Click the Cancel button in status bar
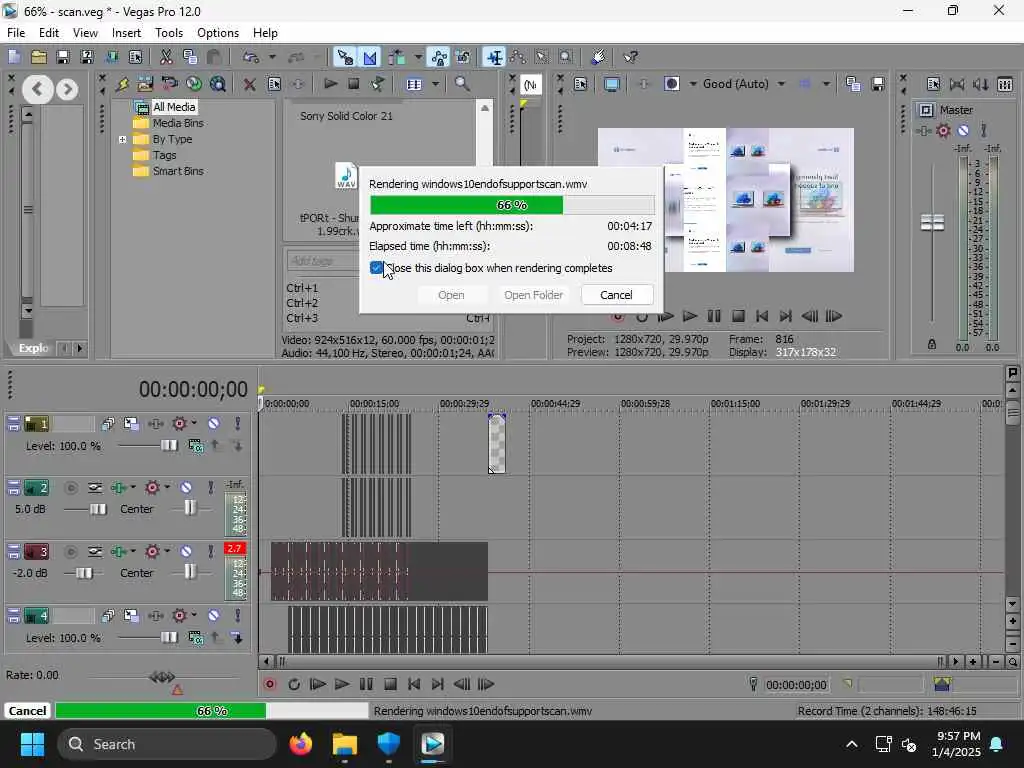Viewport: 1024px width, 768px height. 27,711
